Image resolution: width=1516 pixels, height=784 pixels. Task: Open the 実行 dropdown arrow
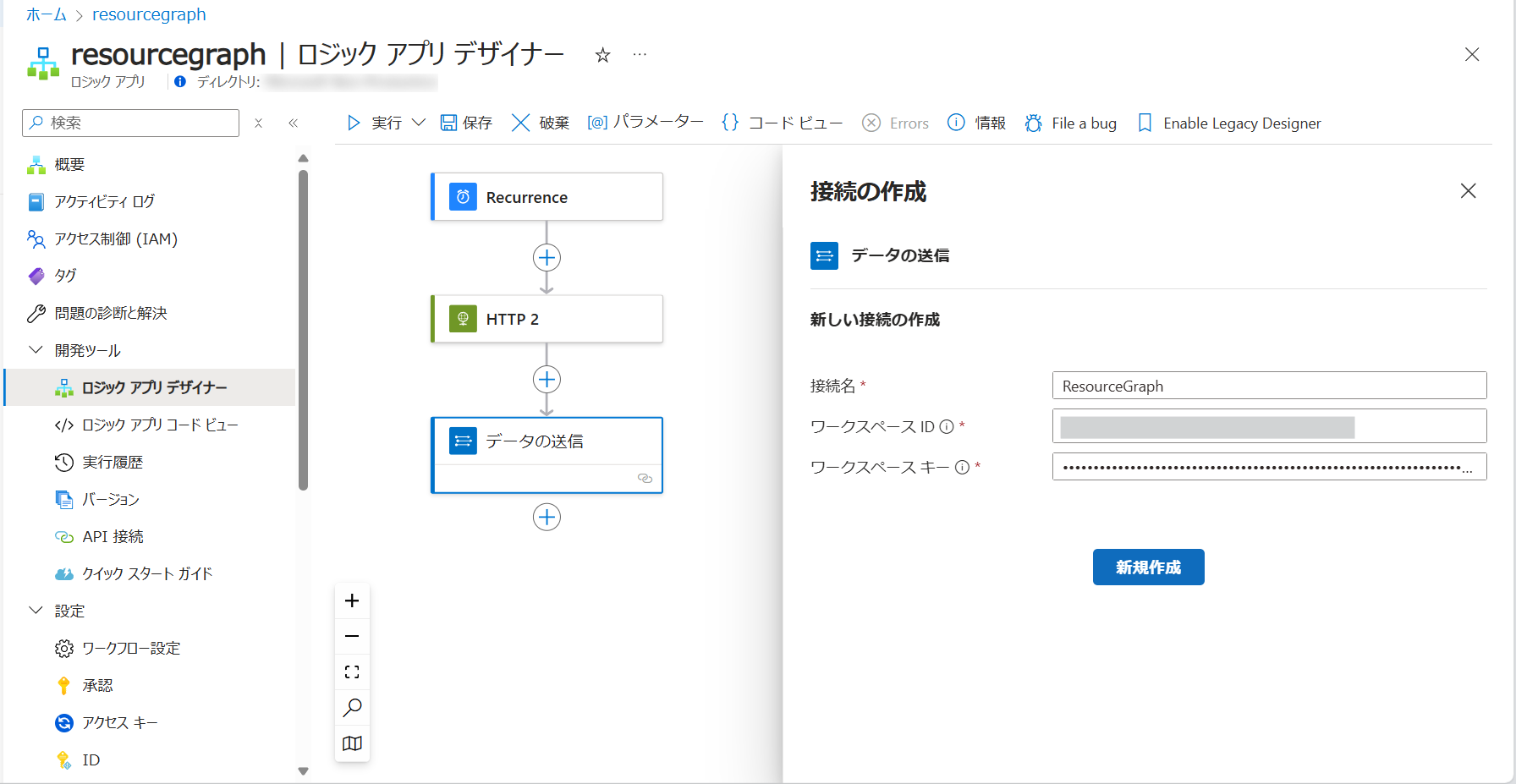[x=419, y=123]
